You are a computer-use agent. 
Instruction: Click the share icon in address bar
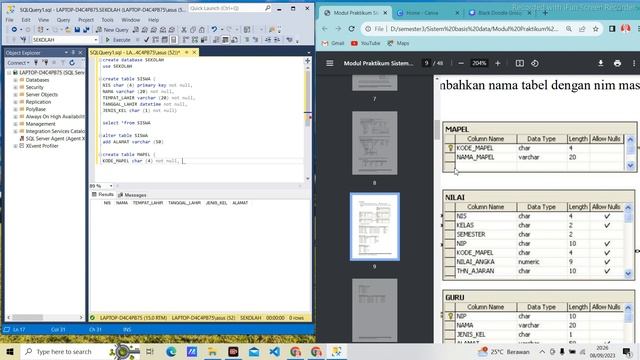coord(582,29)
